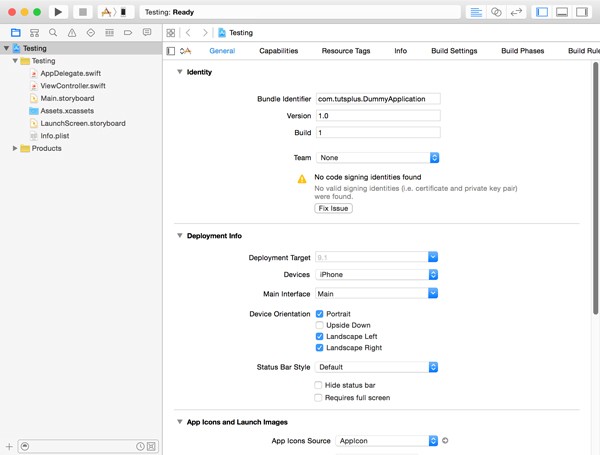Open the Devices dropdown
The image size is (600, 455).
point(377,274)
